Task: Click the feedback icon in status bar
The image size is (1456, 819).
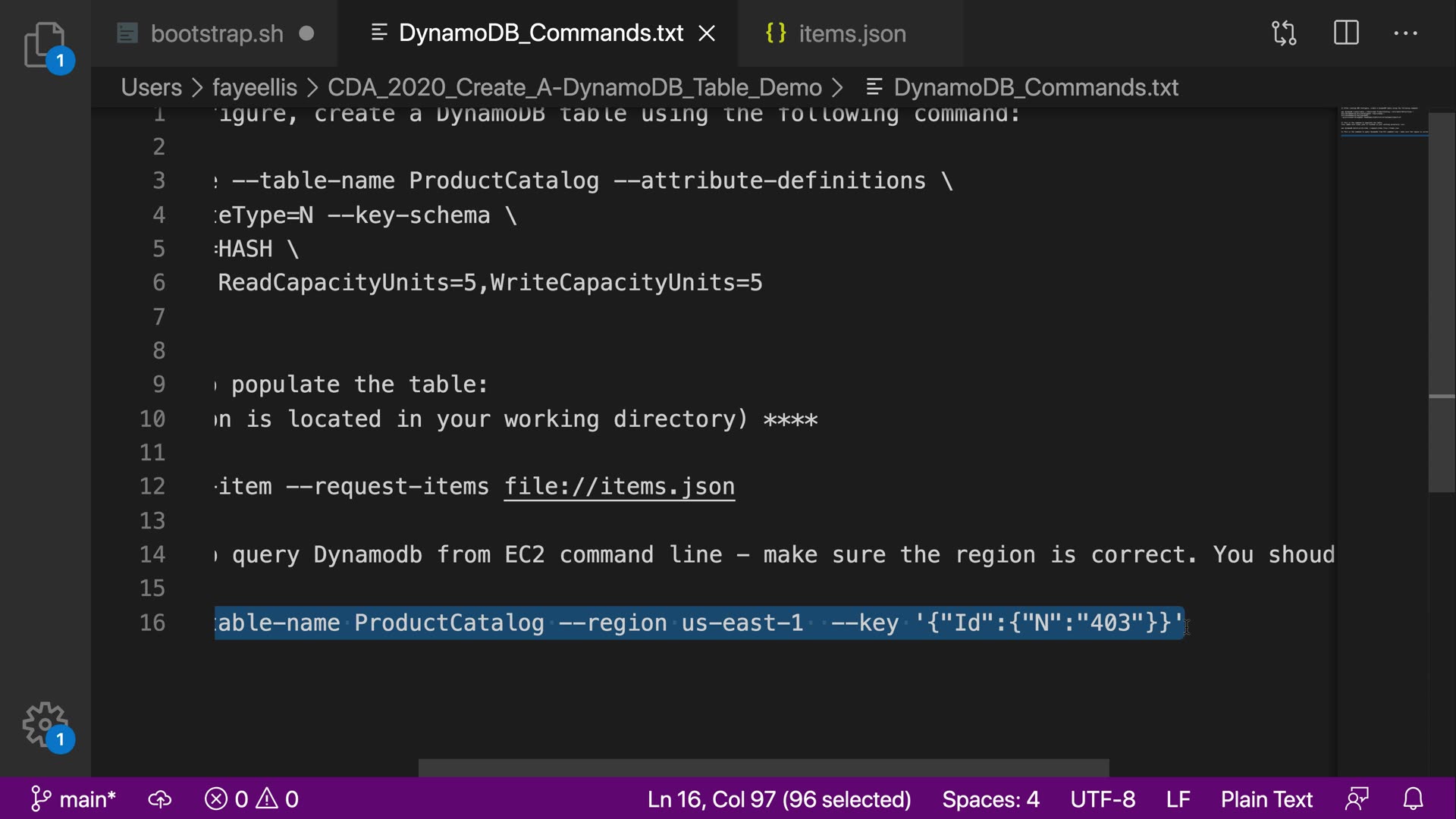Action: (1357, 799)
